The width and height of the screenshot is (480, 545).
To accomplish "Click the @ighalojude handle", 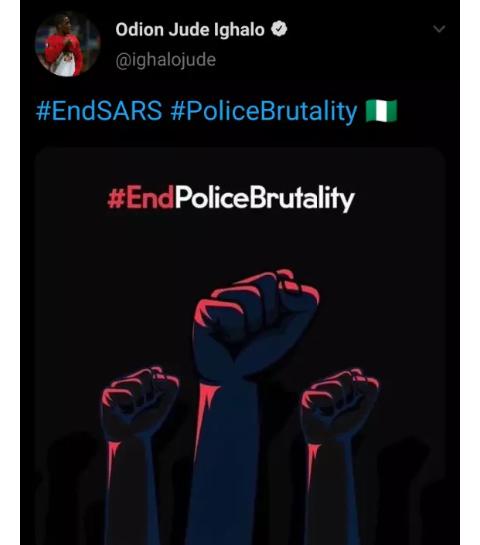I will pos(165,60).
